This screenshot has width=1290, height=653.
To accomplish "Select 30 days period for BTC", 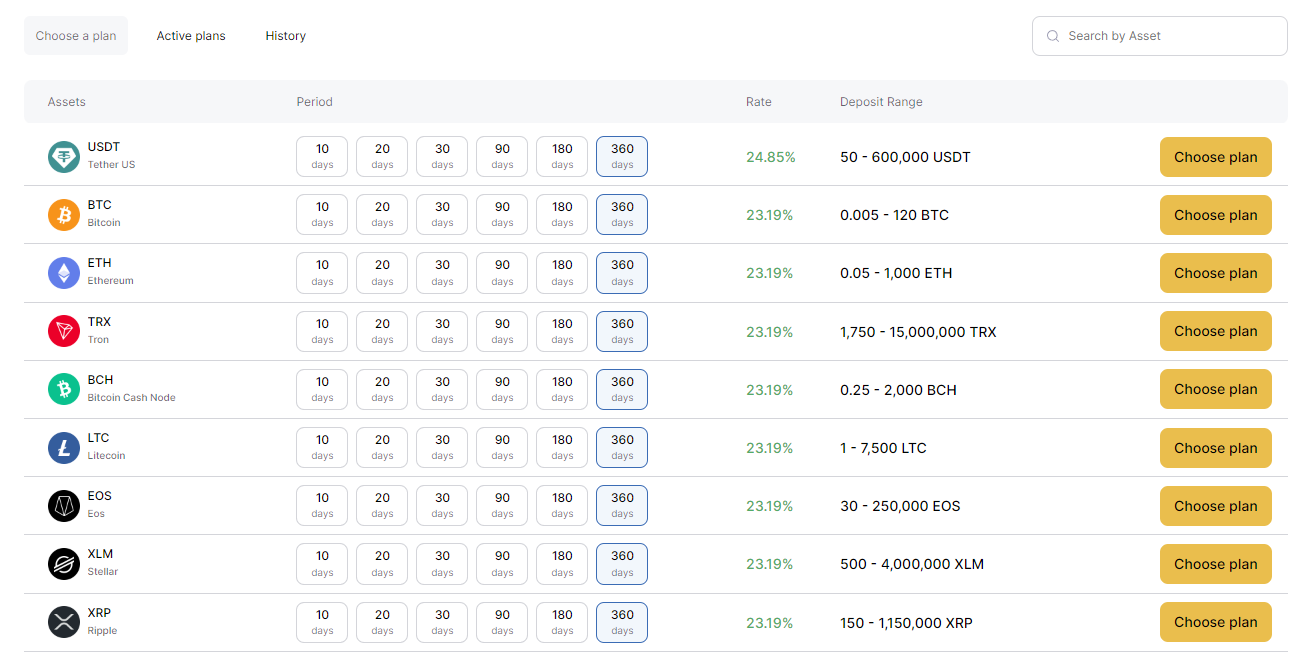I will click(442, 215).
